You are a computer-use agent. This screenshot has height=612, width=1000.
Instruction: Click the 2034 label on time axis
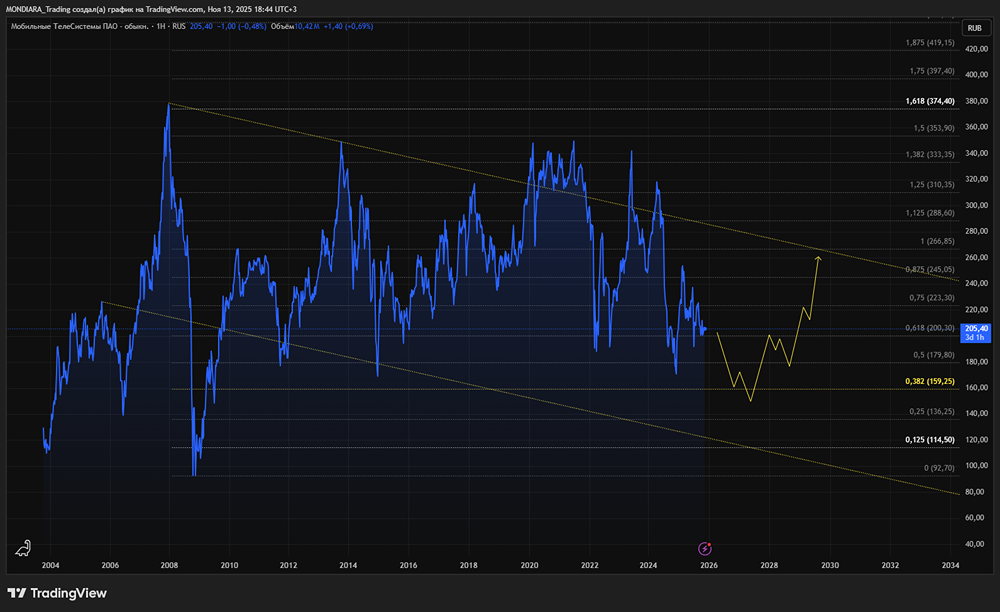click(950, 566)
